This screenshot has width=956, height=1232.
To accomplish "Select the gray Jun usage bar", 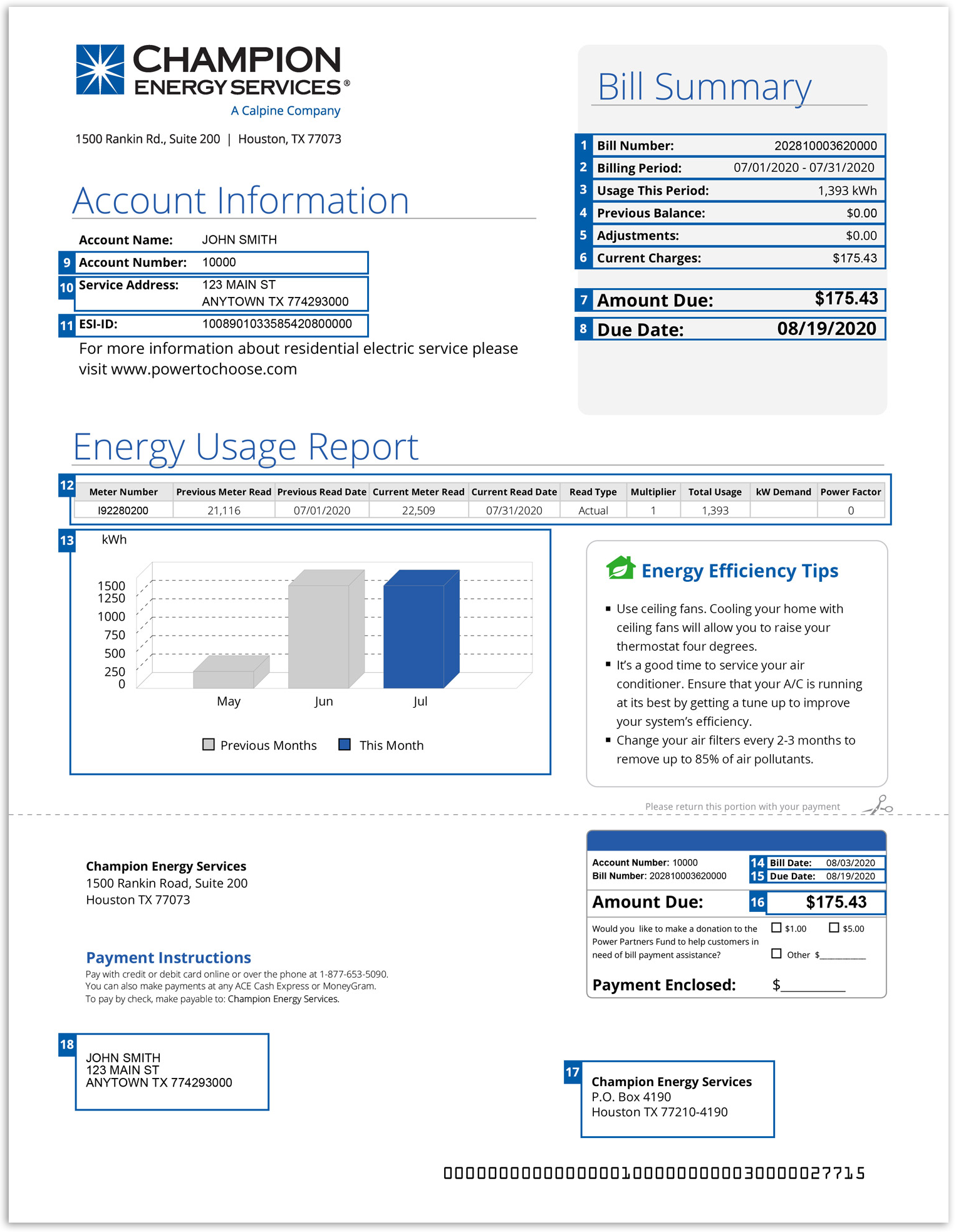I will tap(326, 629).
